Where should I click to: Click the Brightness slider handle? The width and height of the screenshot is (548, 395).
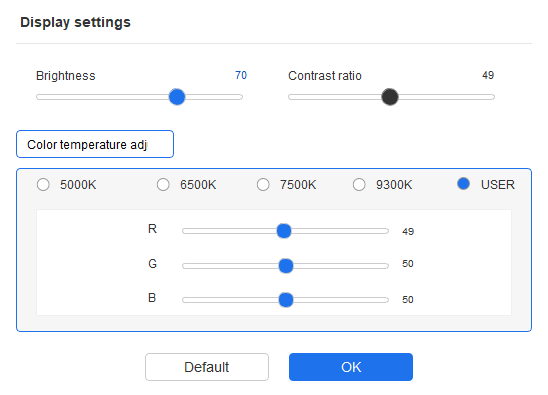point(177,97)
